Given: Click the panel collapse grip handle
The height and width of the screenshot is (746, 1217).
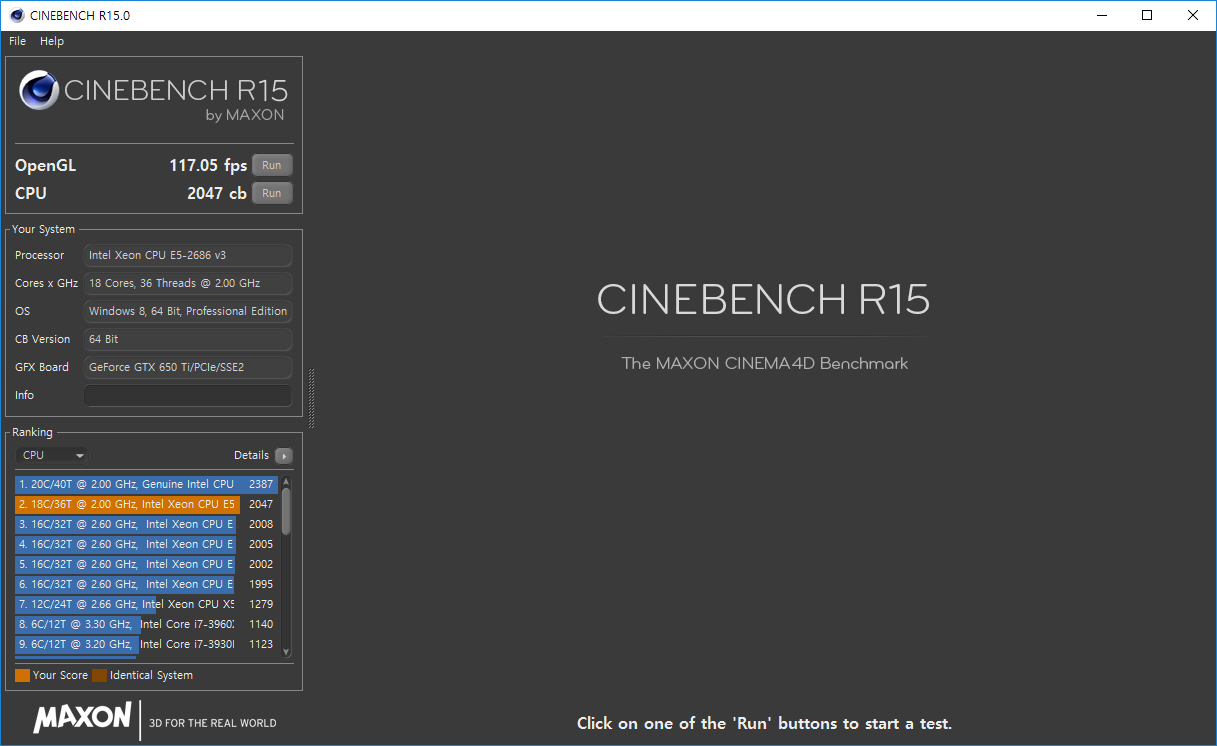Looking at the screenshot, I should point(312,398).
